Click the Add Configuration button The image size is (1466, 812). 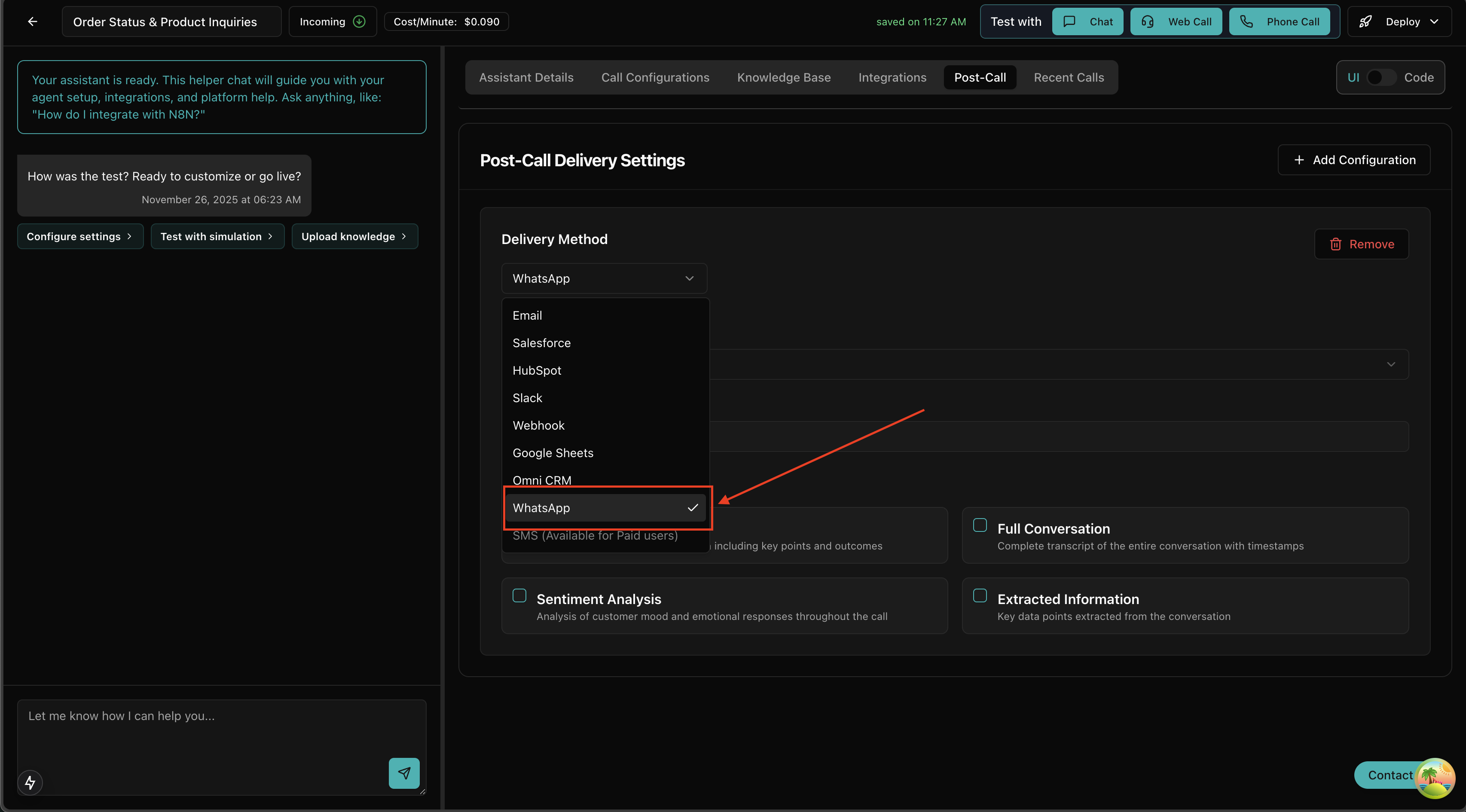[1354, 160]
